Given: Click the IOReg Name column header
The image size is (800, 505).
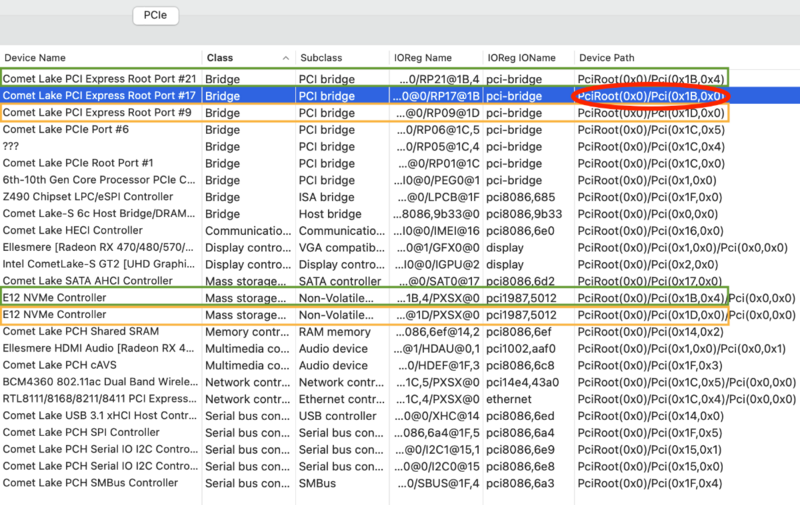Looking at the screenshot, I should point(424,57).
